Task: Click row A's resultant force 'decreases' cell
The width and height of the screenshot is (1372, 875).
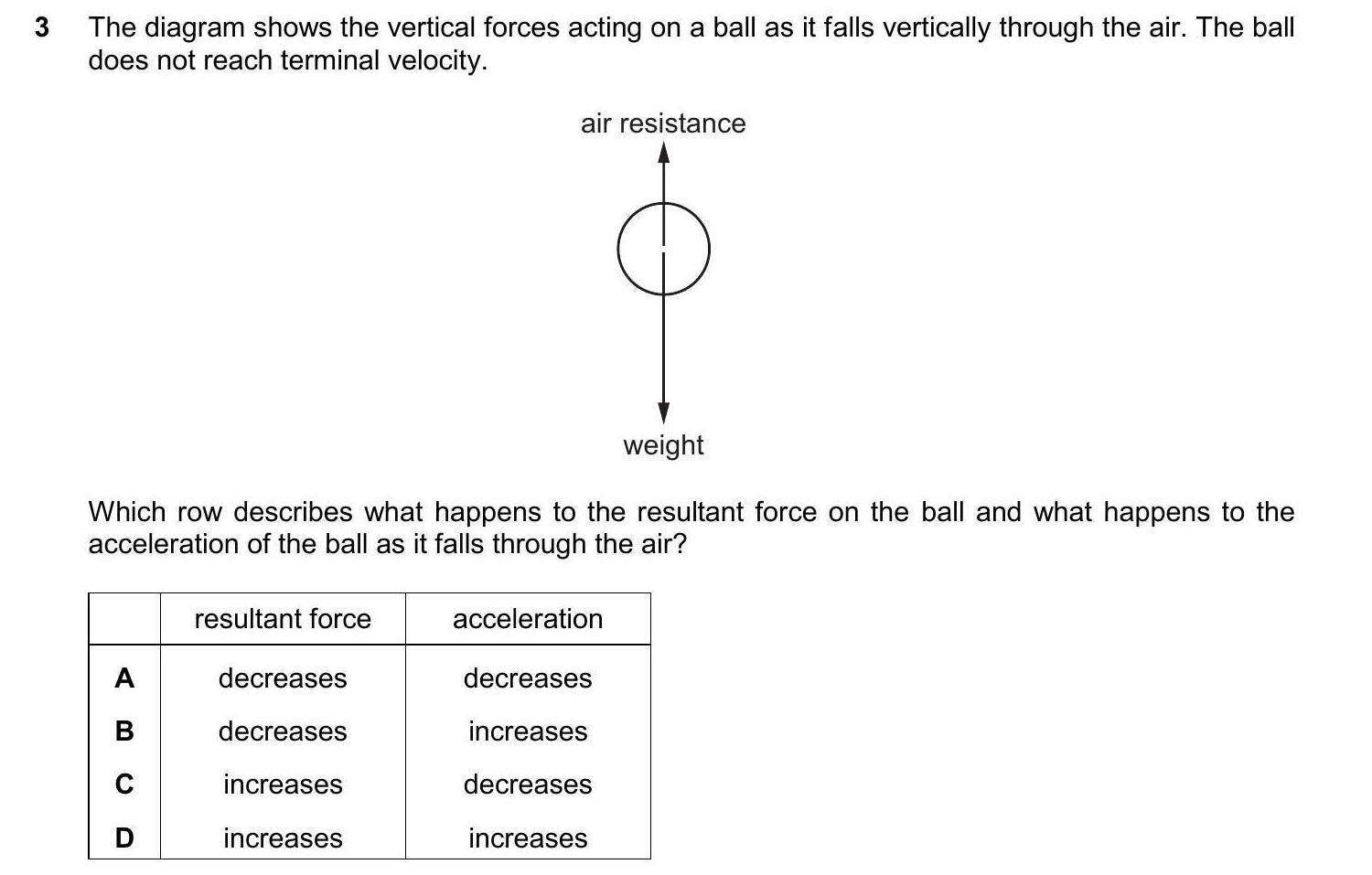Action: point(283,678)
